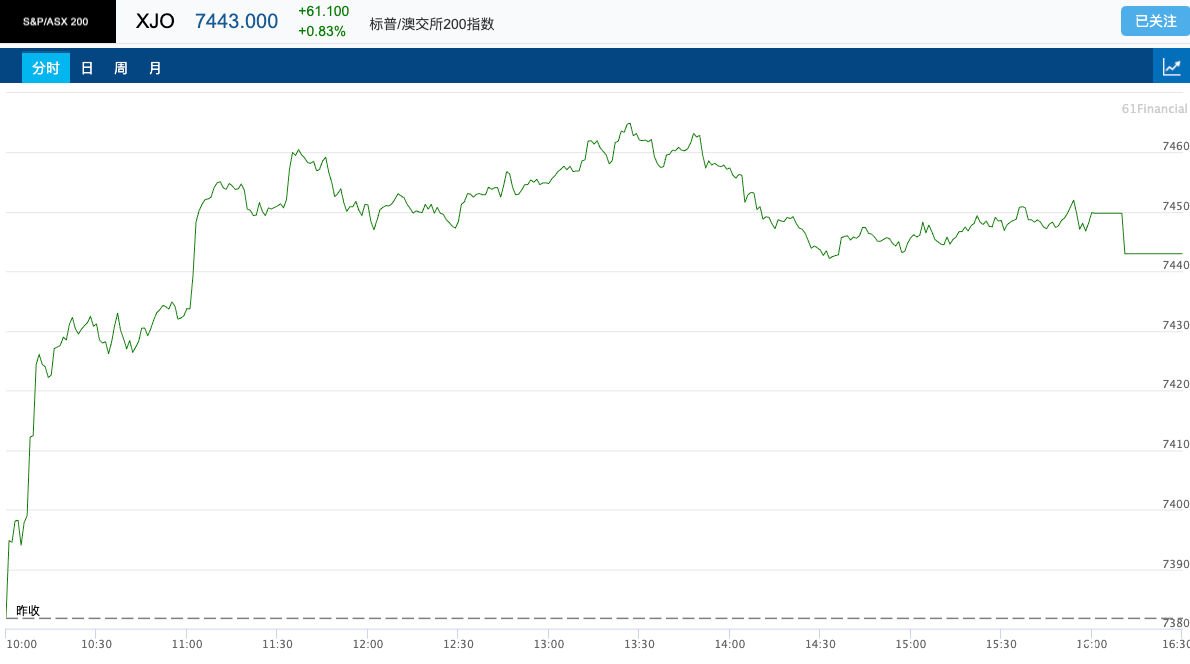The height and width of the screenshot is (664, 1190).
Task: Click the 7440 price axis label
Action: 1176,265
